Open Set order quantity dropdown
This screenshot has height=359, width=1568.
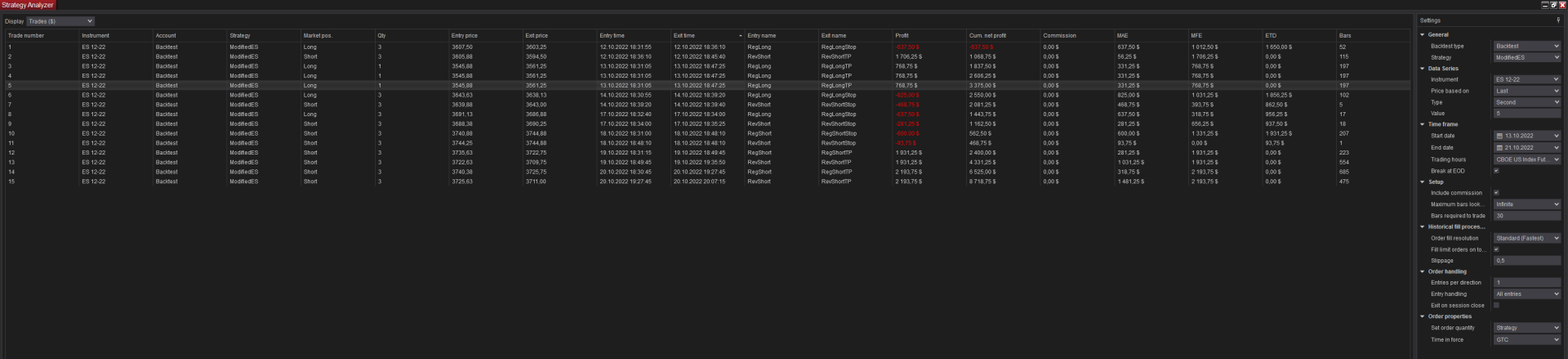click(1527, 328)
